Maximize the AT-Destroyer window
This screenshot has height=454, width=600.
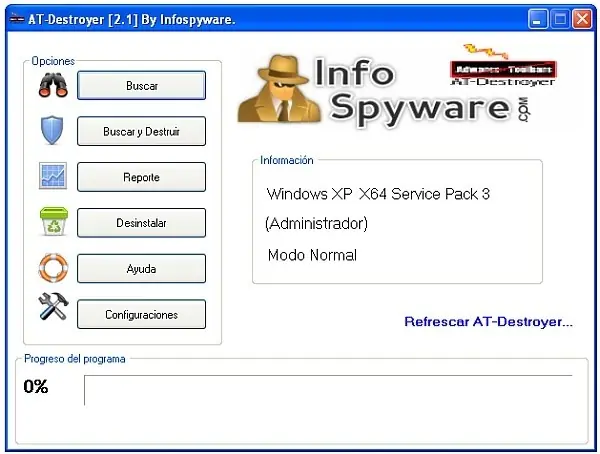click(x=560, y=18)
